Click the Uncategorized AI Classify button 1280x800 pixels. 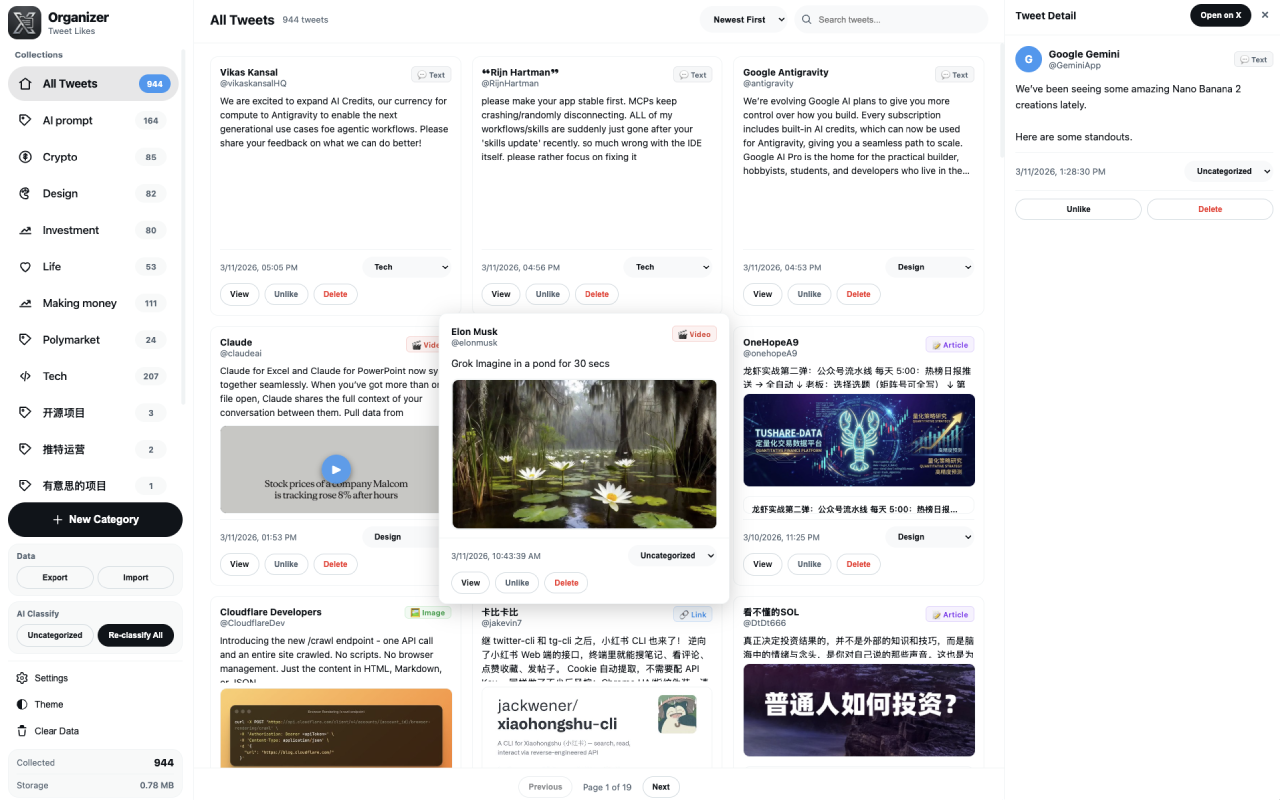click(x=55, y=635)
